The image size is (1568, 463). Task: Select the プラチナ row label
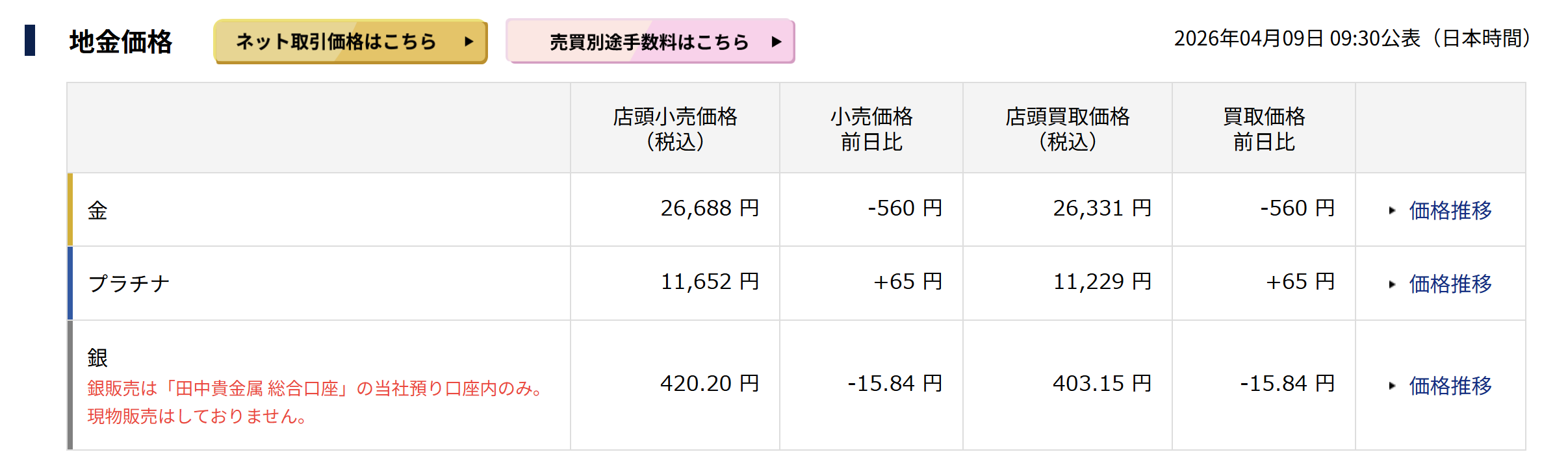point(129,284)
